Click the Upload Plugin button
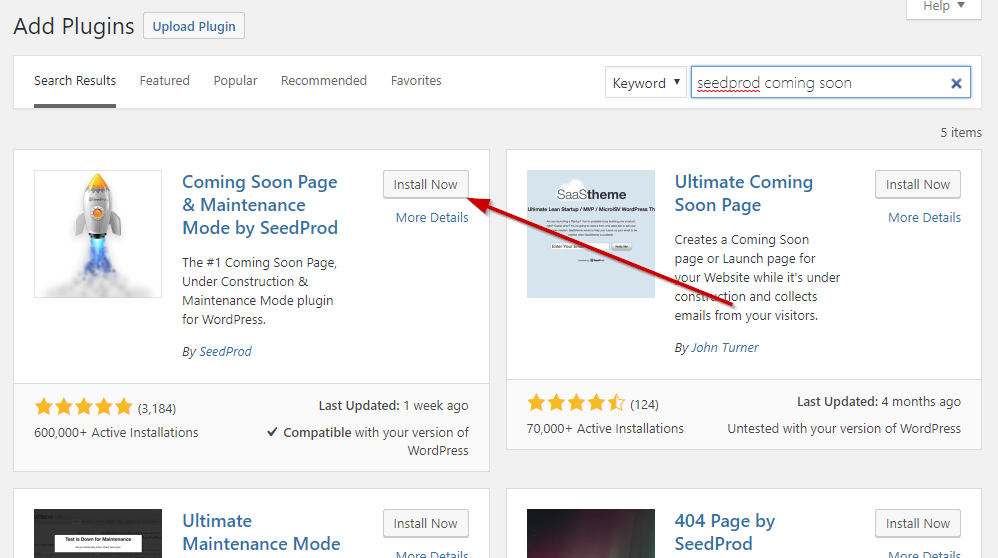 pyautogui.click(x=194, y=26)
